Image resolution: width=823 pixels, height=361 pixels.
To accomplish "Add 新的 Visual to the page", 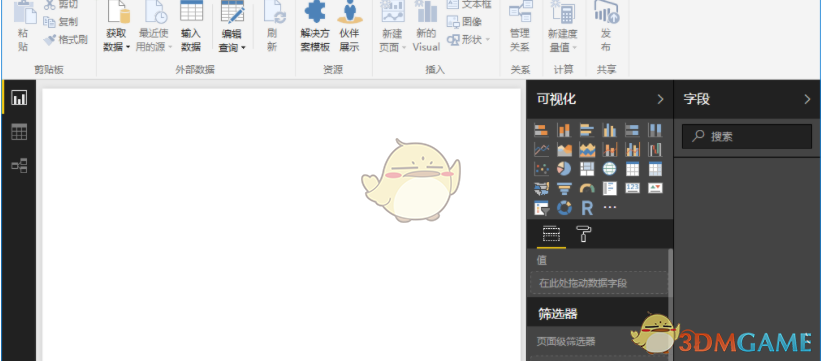I will (426, 26).
